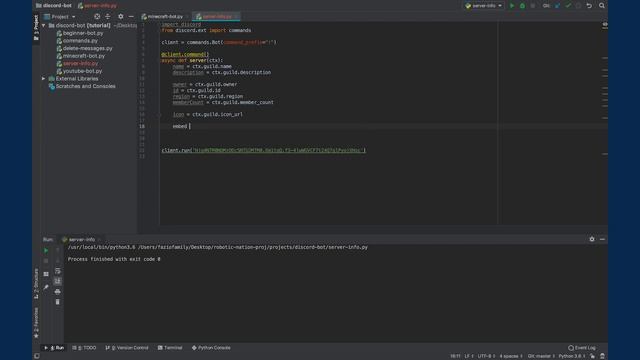Print the Run console output
Screen dimensions: 640x360
(58, 291)
